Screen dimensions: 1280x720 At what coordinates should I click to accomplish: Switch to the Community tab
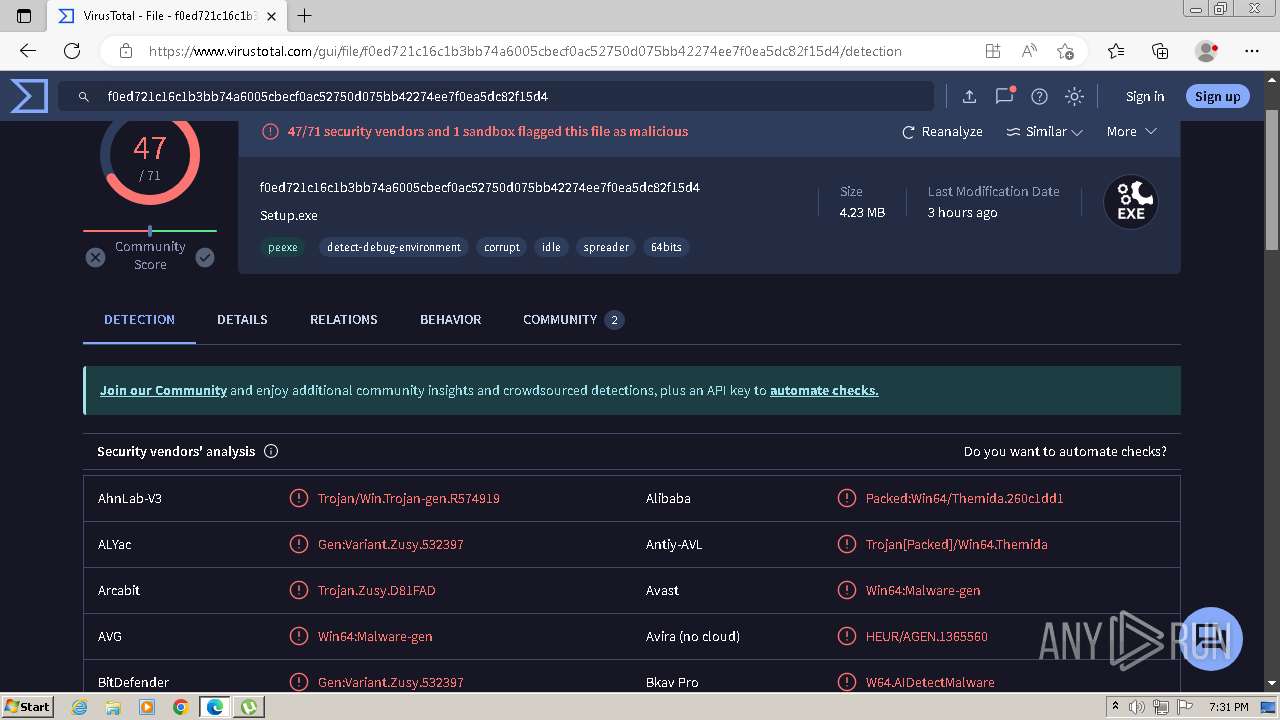click(x=573, y=320)
